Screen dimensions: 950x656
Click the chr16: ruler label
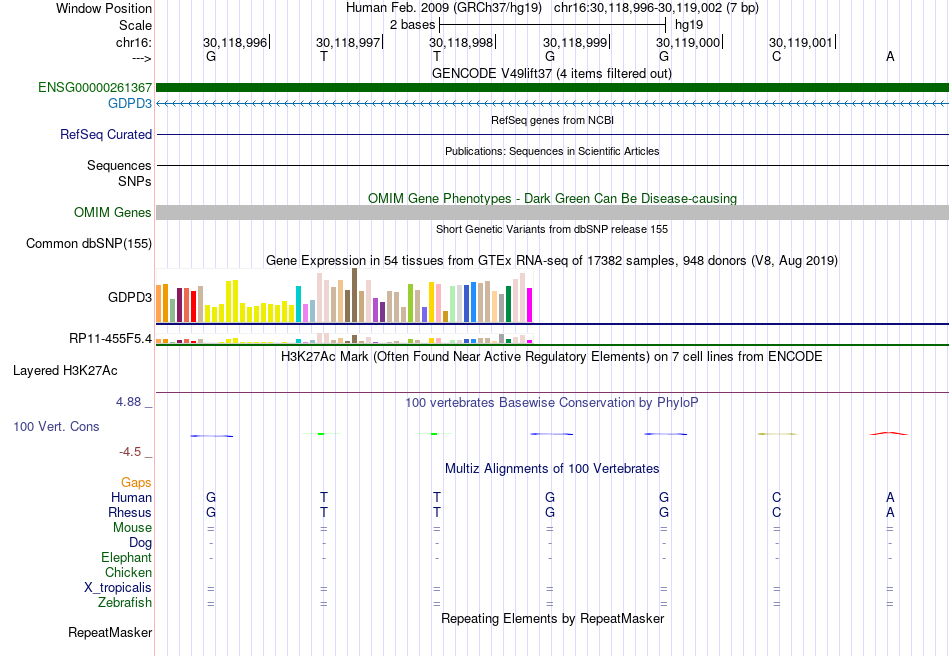[134, 42]
